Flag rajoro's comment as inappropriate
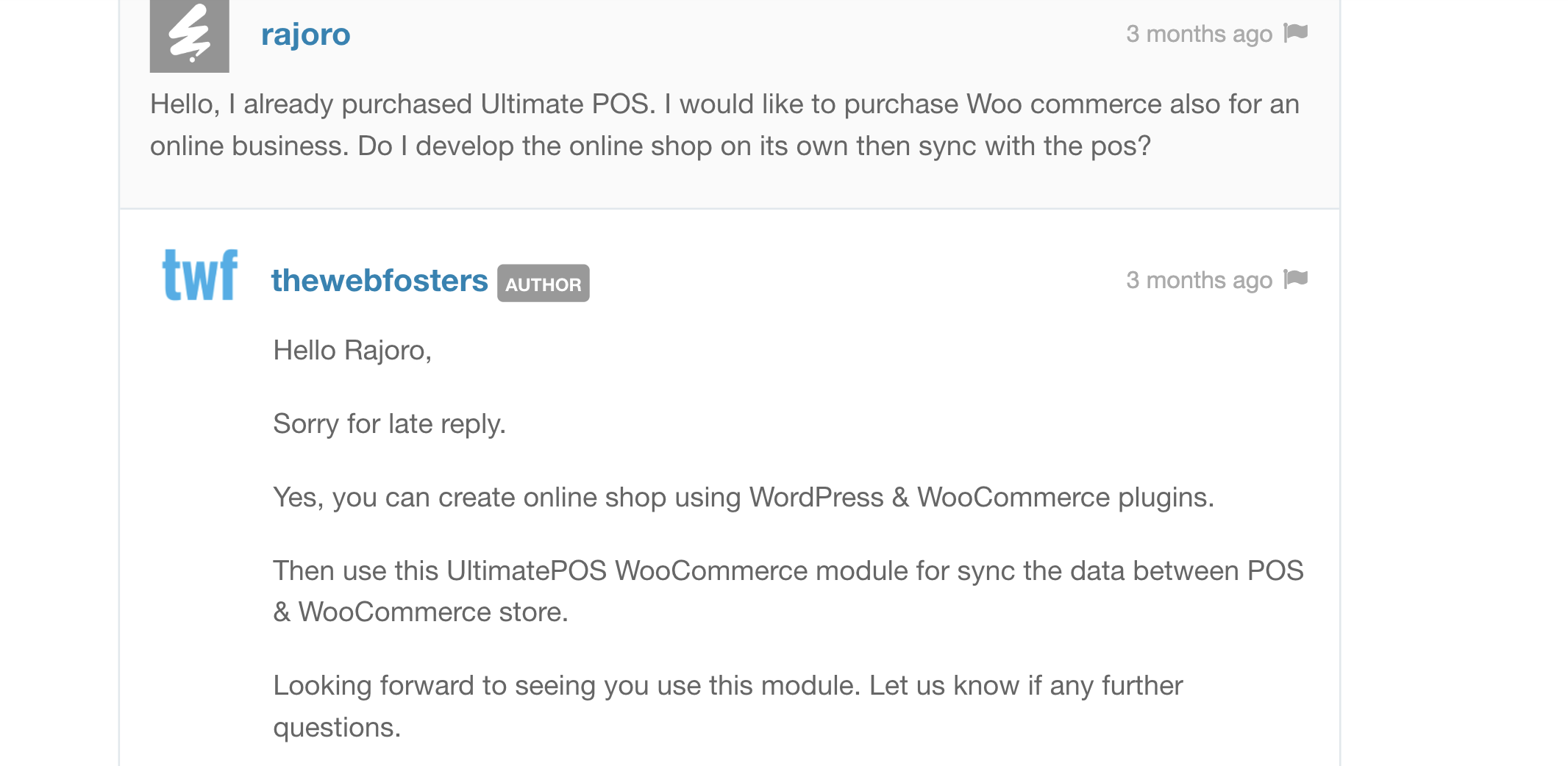Viewport: 1568px width, 766px height. 1295,33
